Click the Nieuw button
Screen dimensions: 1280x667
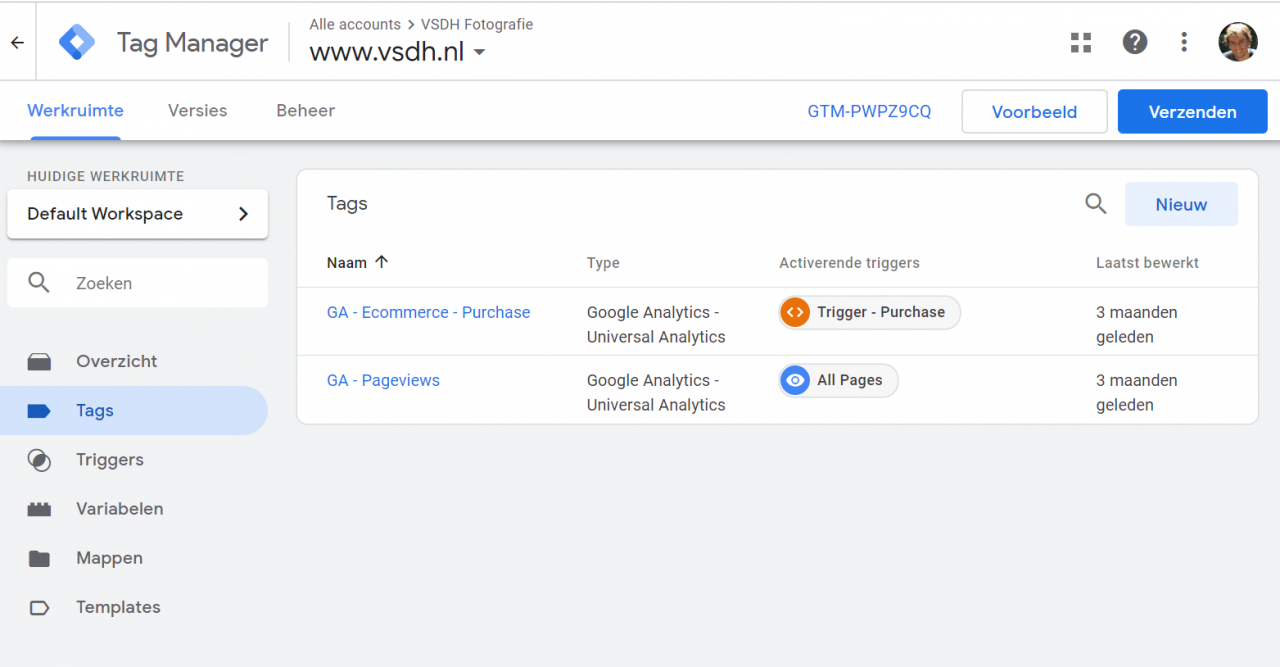1181,204
